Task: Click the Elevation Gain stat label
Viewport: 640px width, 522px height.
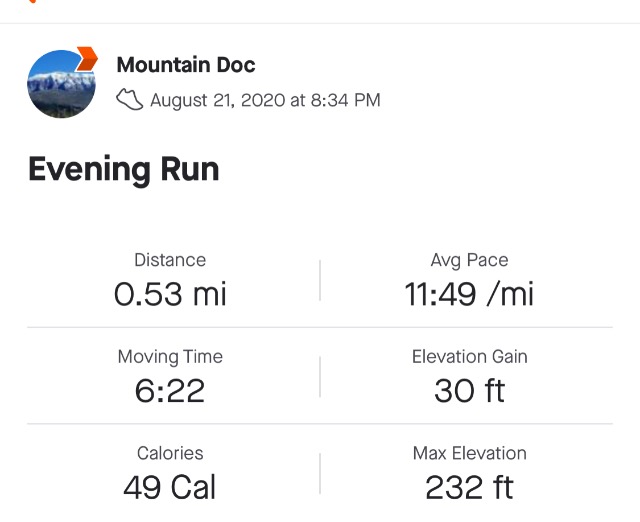Action: [469, 357]
